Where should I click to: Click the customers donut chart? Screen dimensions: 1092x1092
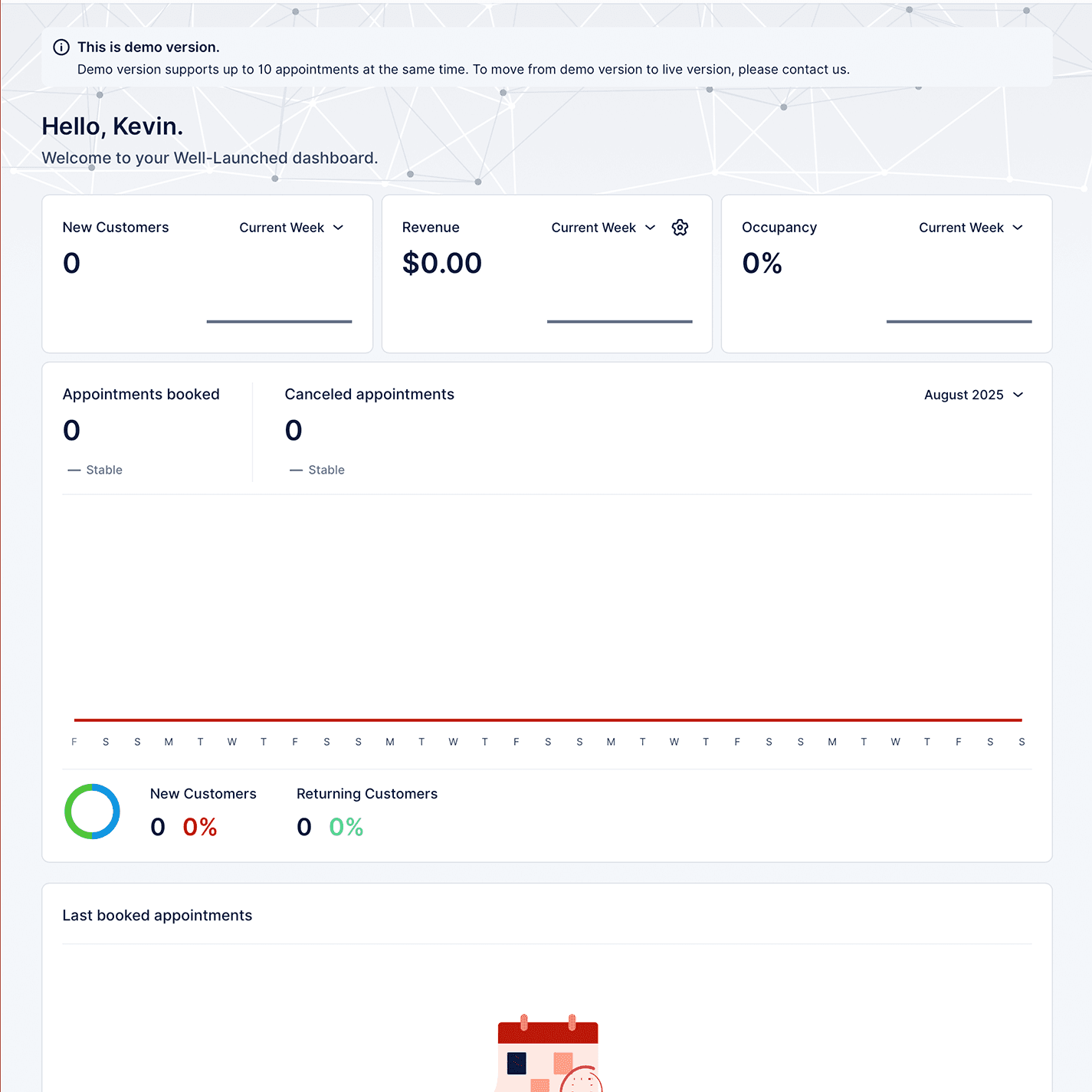(92, 812)
